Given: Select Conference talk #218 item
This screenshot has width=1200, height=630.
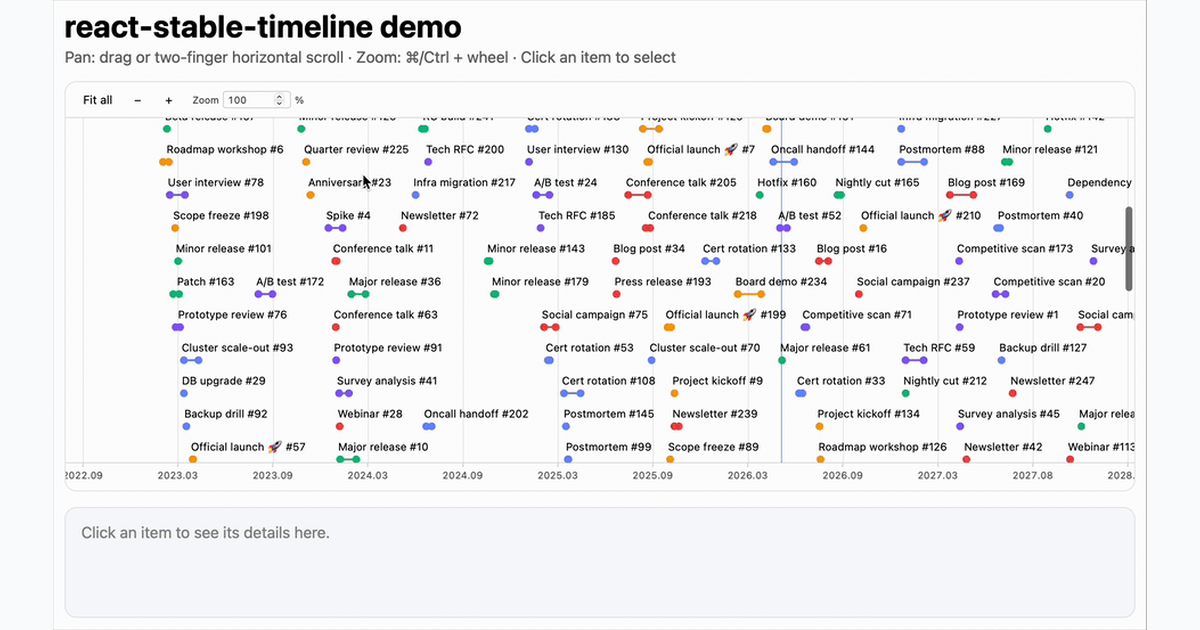Looking at the screenshot, I should (702, 215).
